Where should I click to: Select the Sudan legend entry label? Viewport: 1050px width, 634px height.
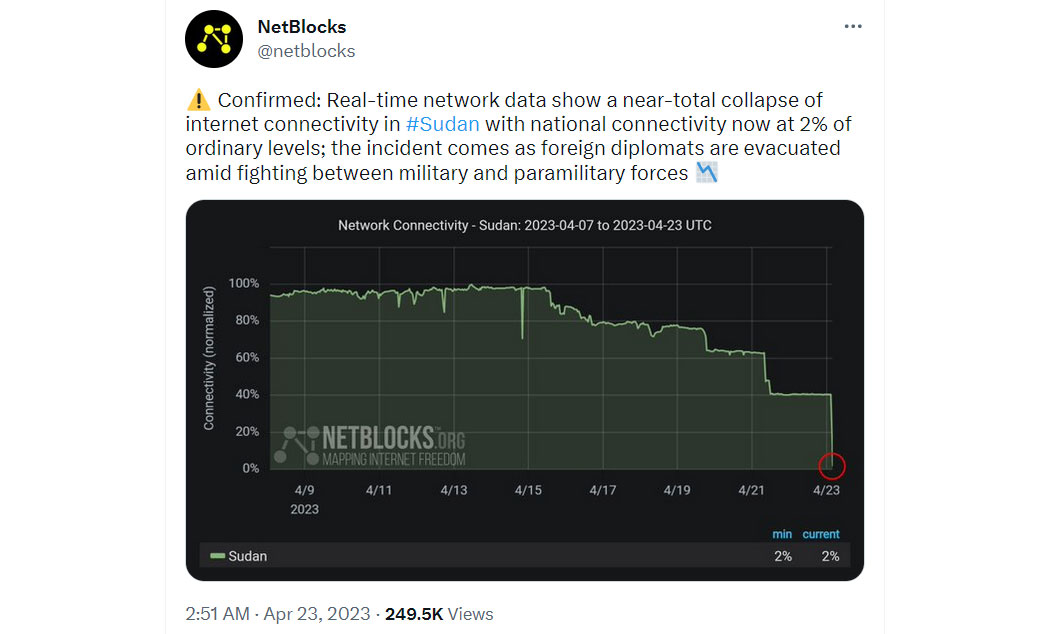point(247,556)
